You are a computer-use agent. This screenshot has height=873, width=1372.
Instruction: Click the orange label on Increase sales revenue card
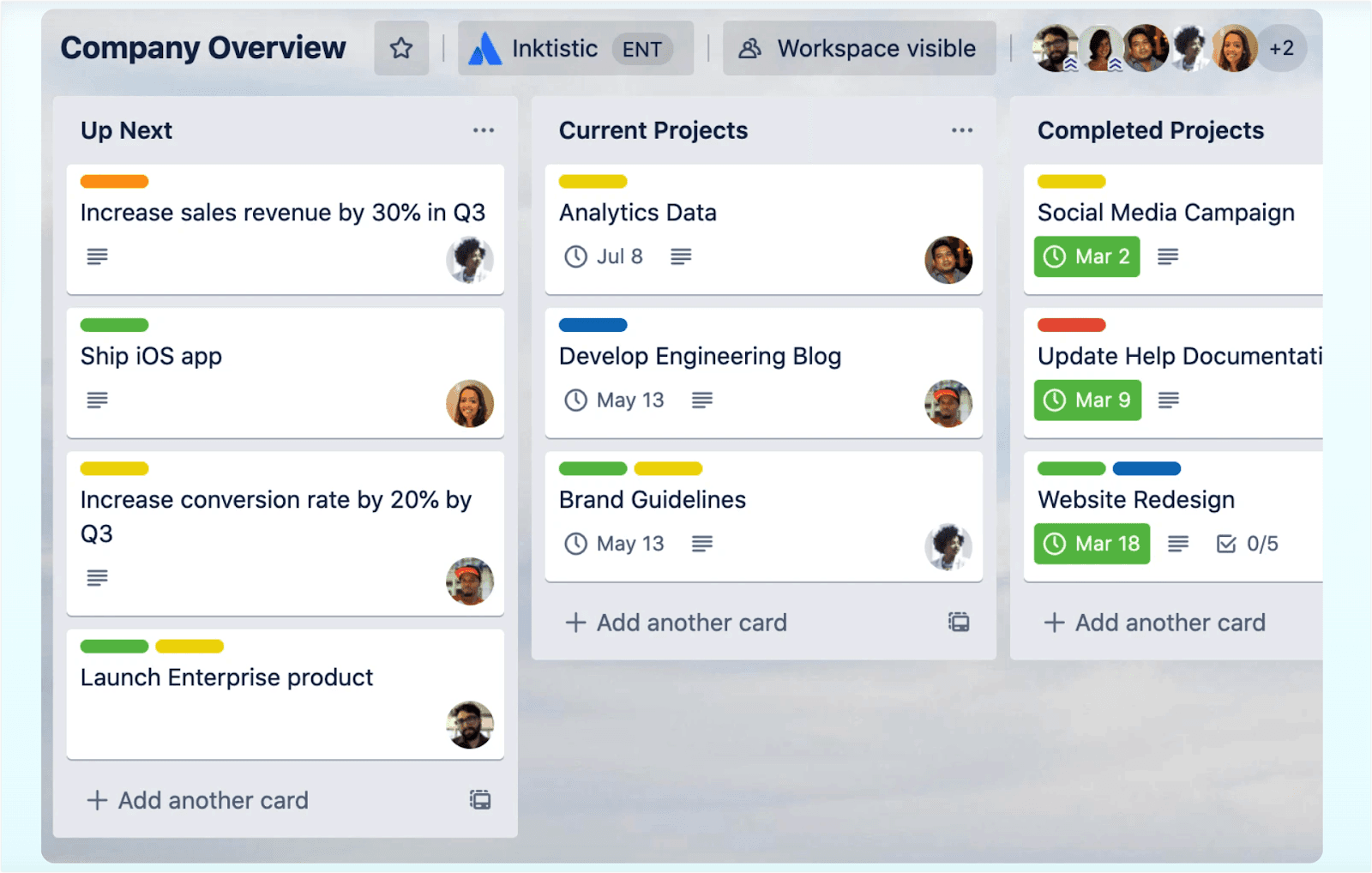click(x=114, y=181)
